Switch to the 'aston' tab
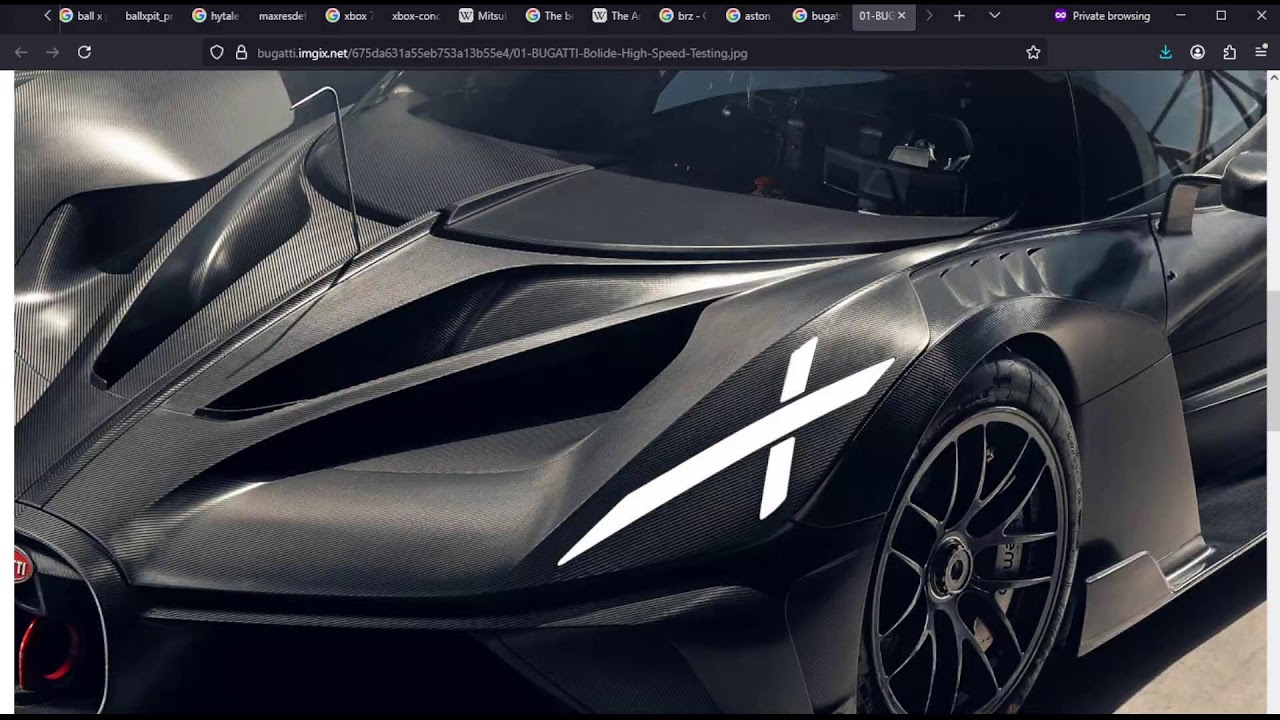The height and width of the screenshot is (720, 1280). coord(749,16)
